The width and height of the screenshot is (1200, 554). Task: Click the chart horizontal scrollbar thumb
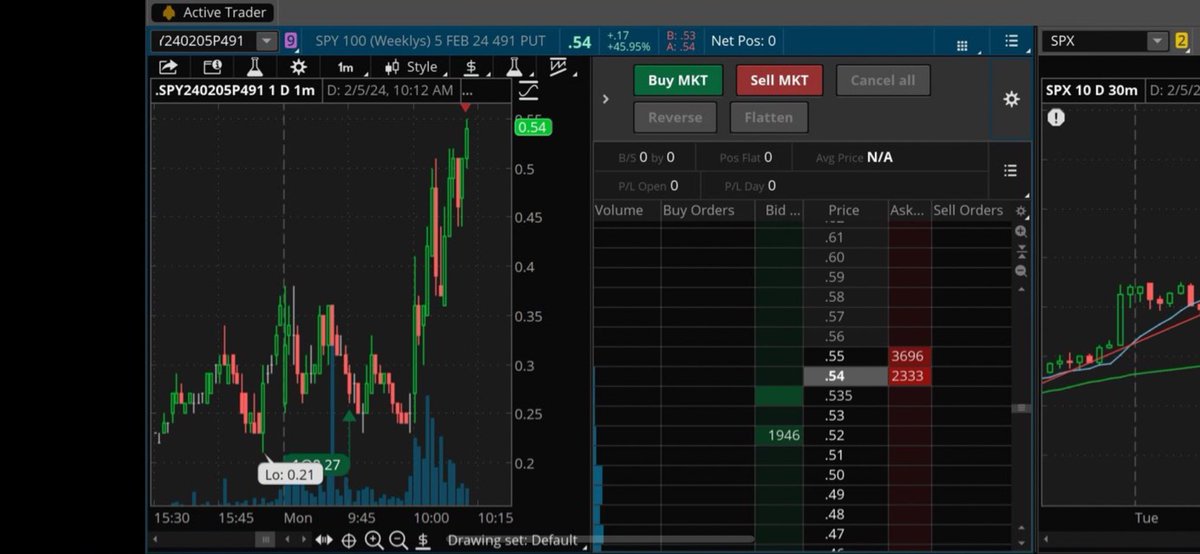point(264,540)
